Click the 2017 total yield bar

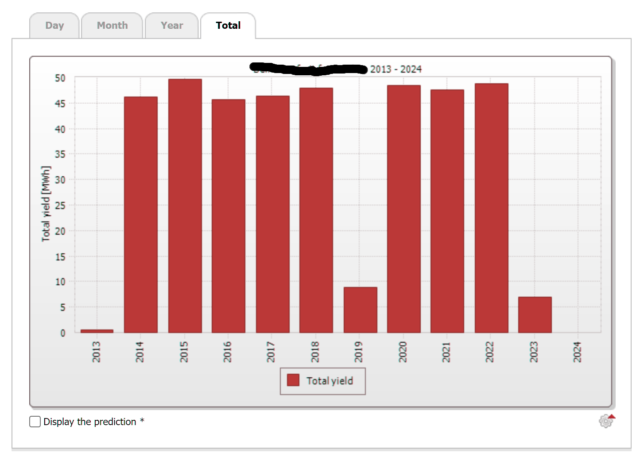tap(272, 214)
